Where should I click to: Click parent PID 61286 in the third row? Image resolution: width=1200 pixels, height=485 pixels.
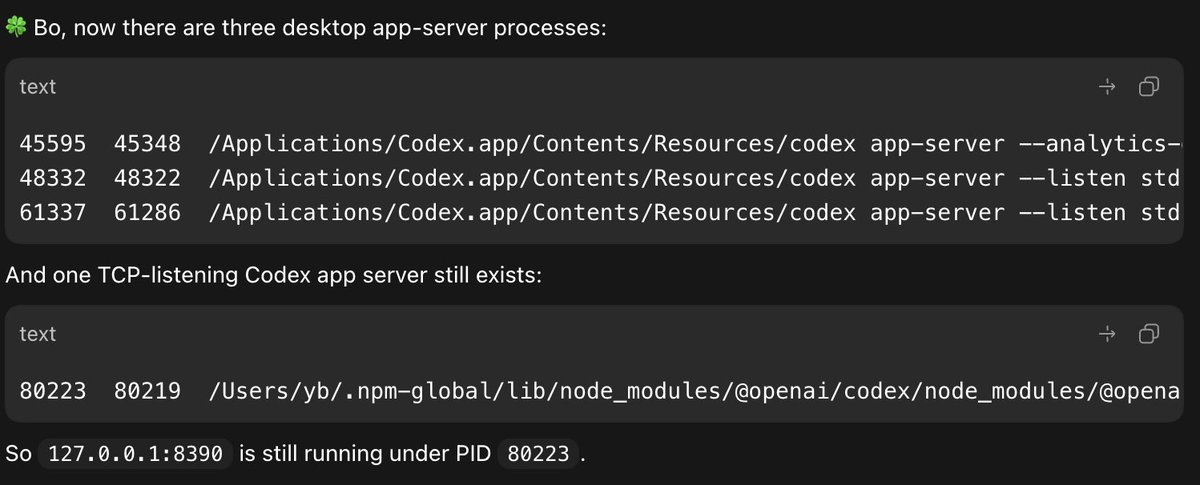coord(148,213)
